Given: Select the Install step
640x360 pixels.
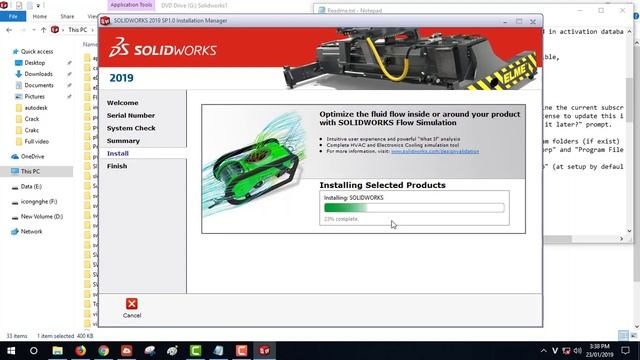Looking at the screenshot, I should (x=118, y=153).
